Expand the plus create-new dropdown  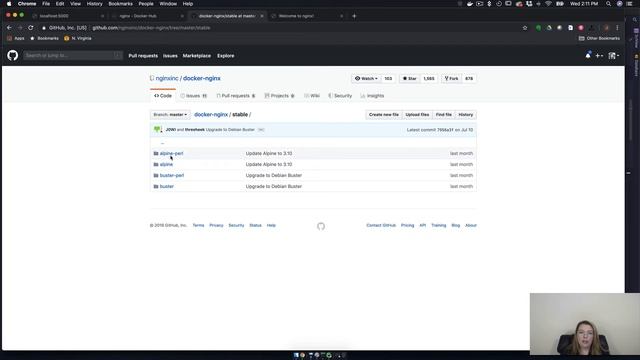pyautogui.click(x=599, y=56)
